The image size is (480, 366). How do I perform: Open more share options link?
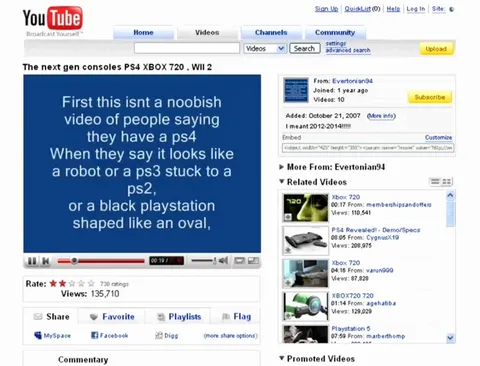(231, 336)
